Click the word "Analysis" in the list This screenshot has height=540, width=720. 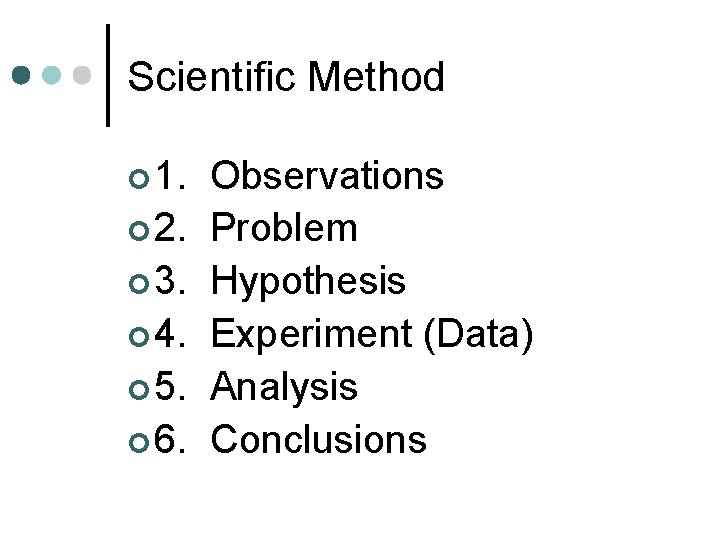285,387
